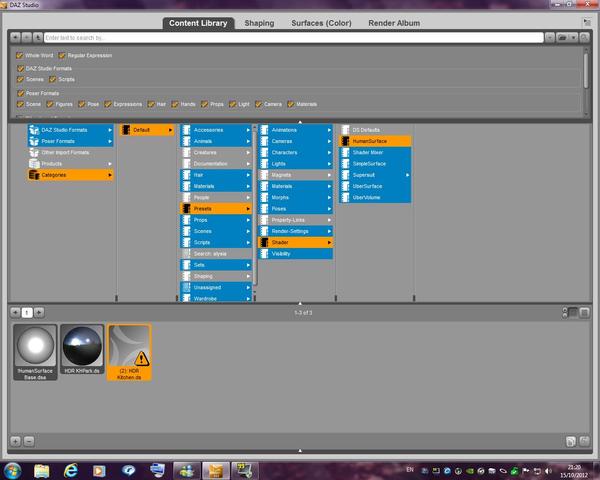Expand the Wardrobe category arrow
Image resolution: width=600 pixels, height=480 pixels.
pos(248,299)
